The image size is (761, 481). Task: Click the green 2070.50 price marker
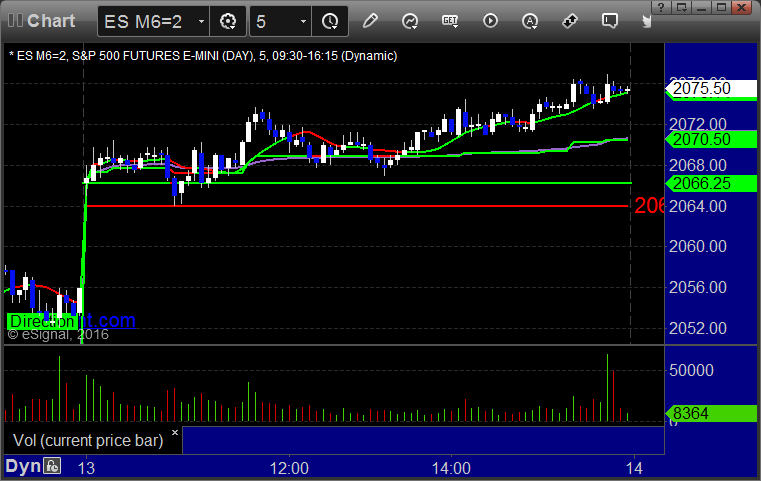711,139
